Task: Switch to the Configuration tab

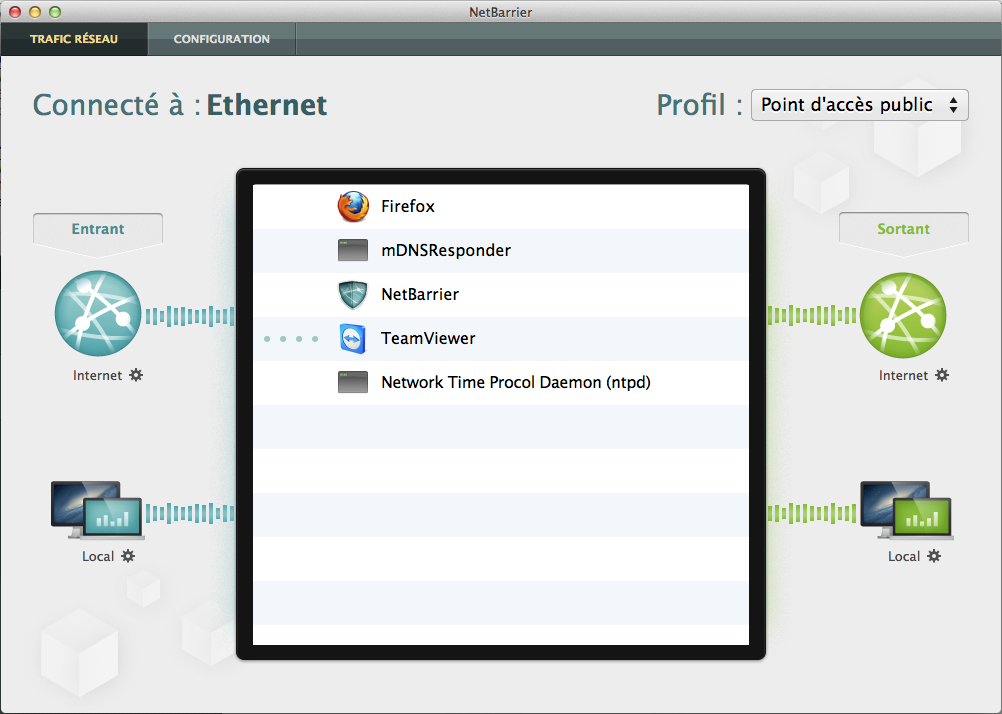Action: (221, 39)
